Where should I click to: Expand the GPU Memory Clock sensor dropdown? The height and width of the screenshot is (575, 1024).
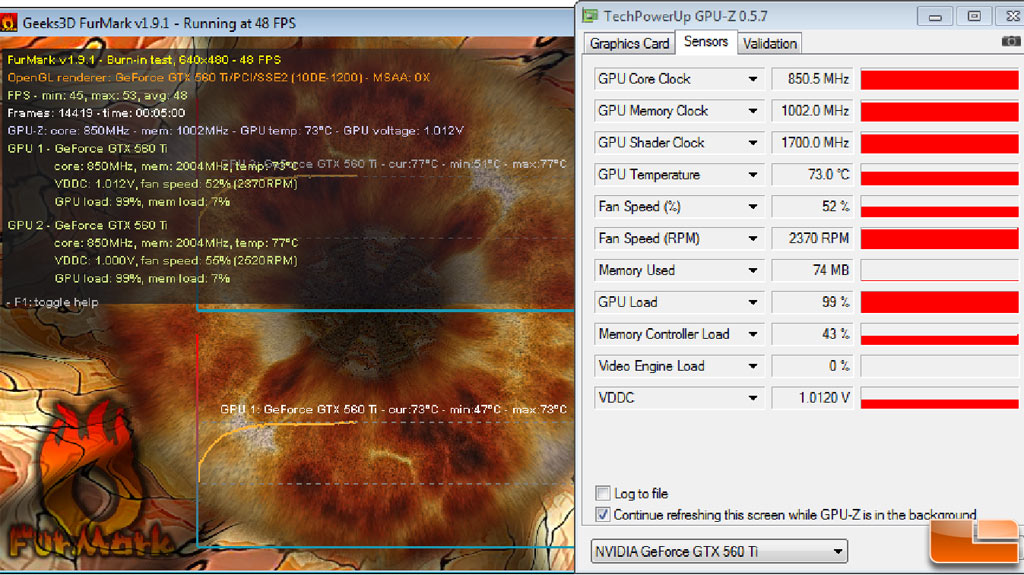tap(753, 111)
